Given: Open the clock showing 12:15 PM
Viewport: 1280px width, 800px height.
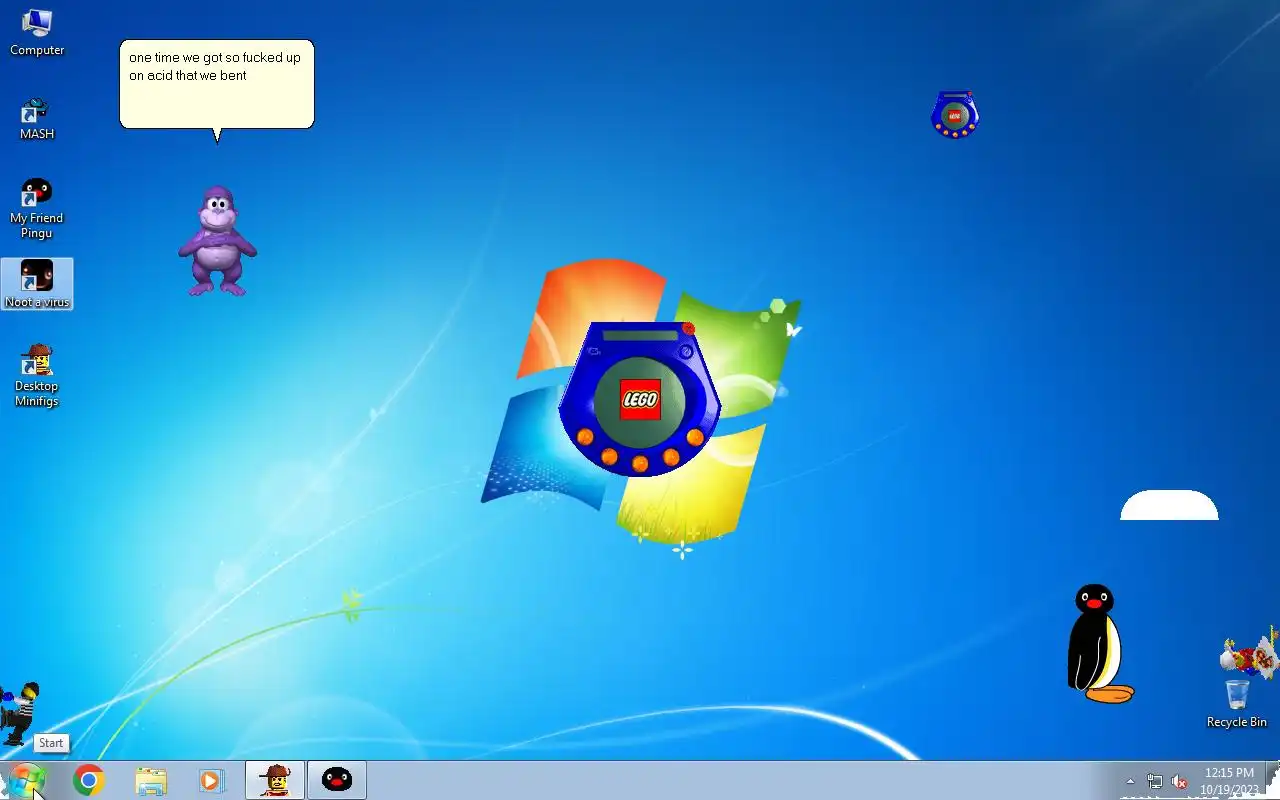Looking at the screenshot, I should [x=1229, y=780].
